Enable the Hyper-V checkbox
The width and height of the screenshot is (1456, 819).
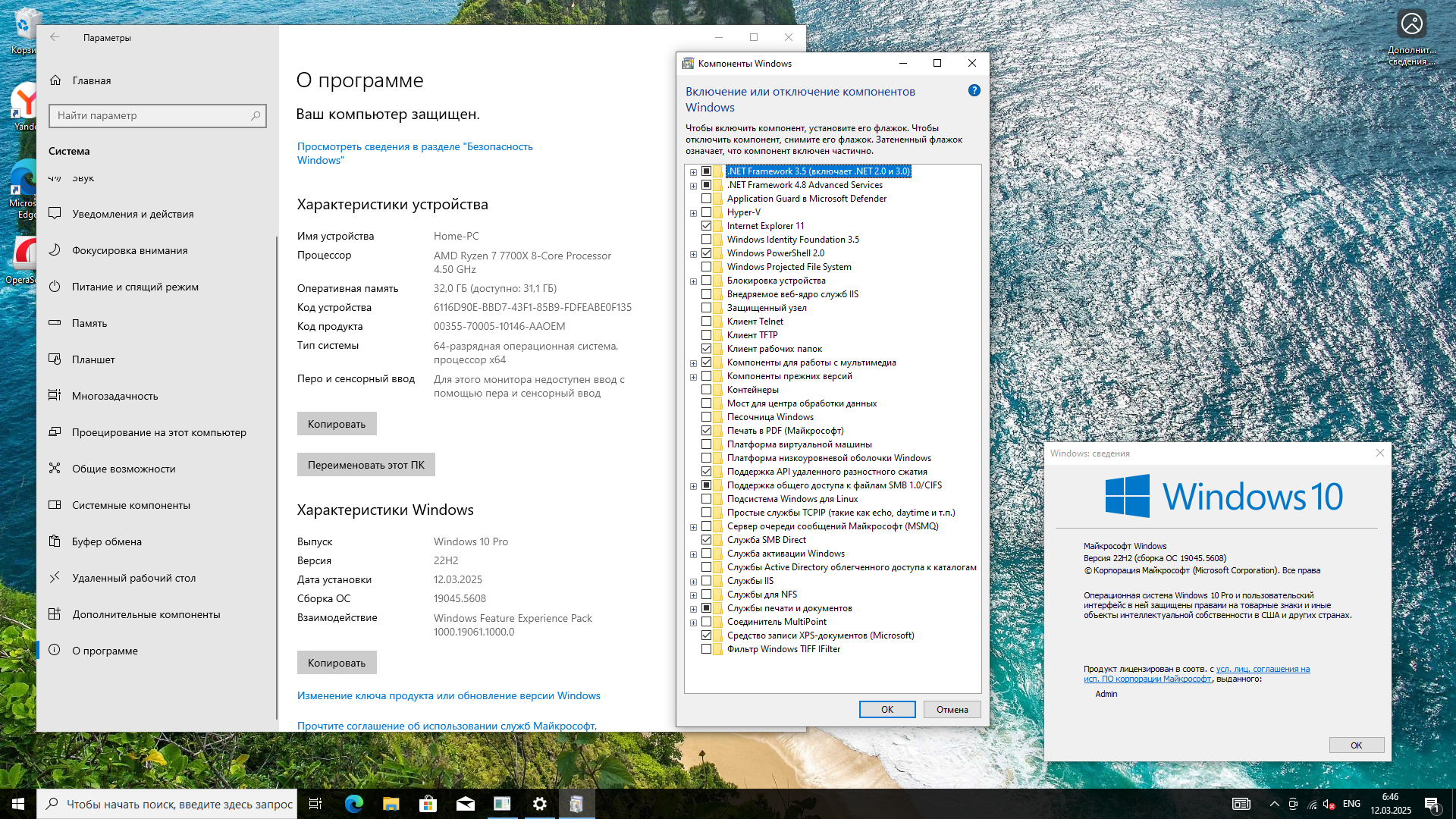[x=706, y=212]
